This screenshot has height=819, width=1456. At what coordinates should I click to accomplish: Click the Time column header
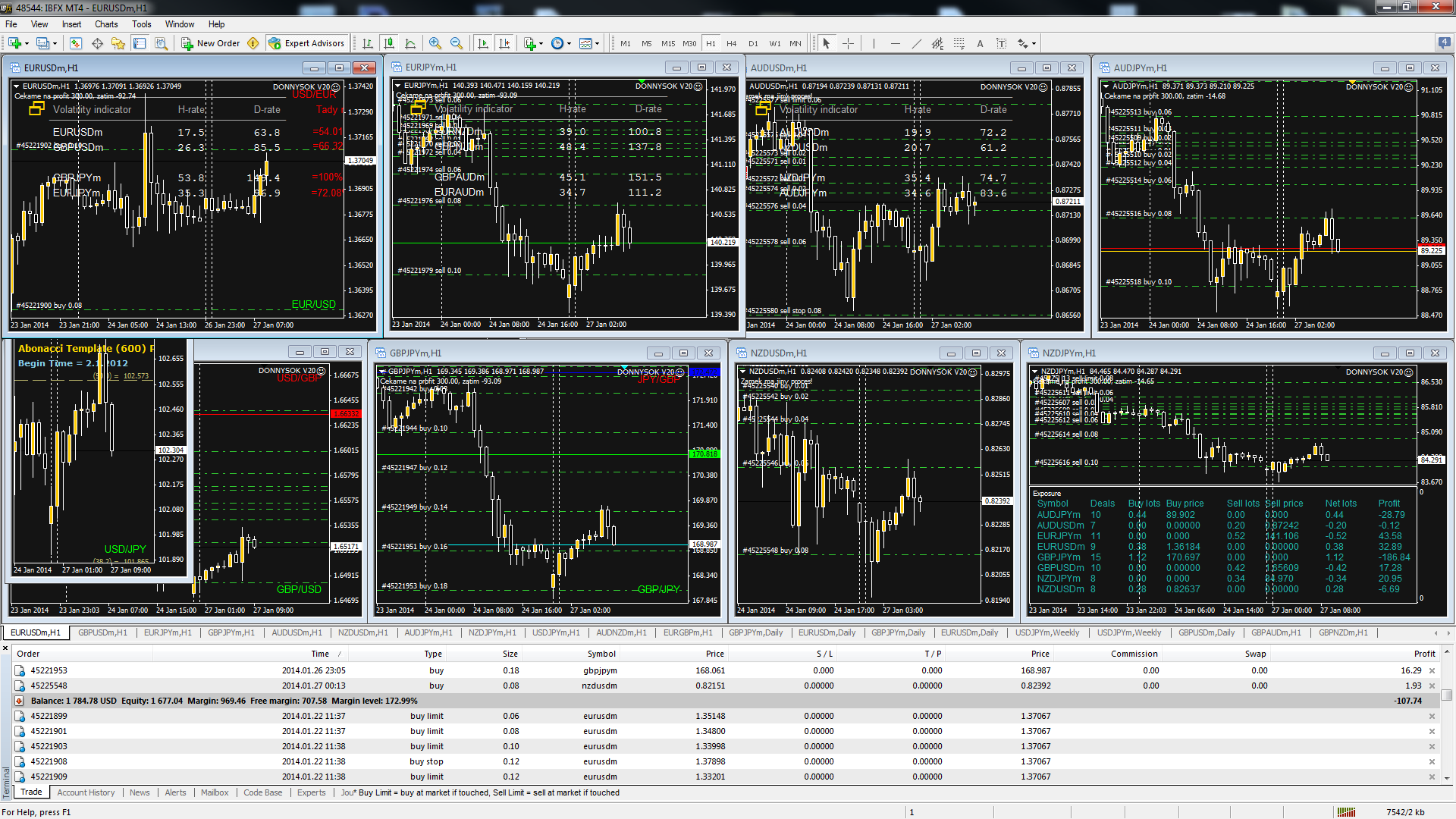[x=320, y=654]
